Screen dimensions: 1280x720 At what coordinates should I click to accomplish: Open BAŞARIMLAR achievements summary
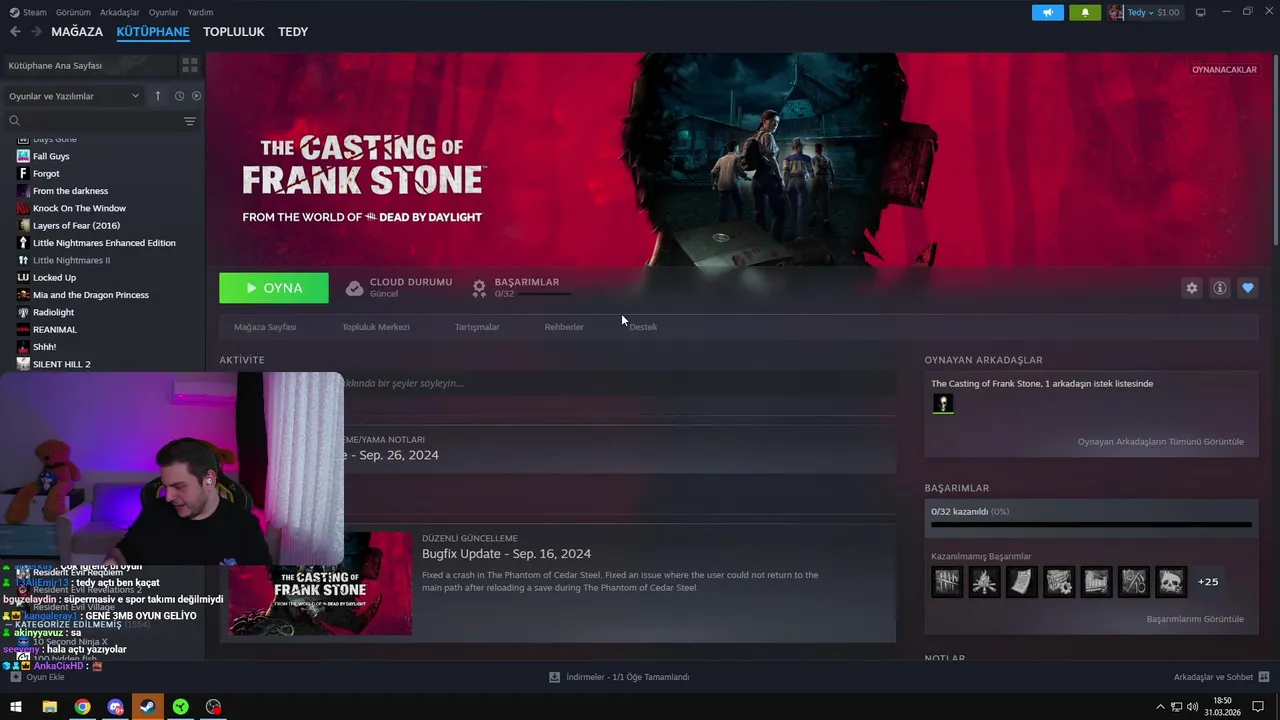point(522,288)
